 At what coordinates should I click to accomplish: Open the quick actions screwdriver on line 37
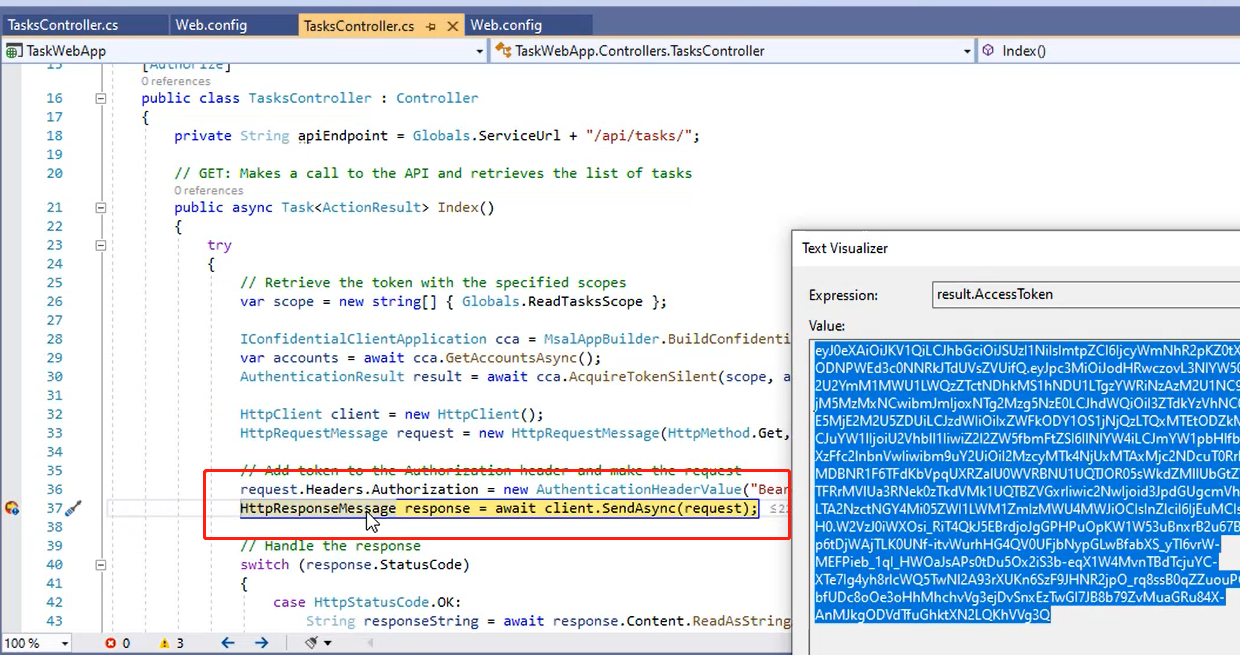point(73,508)
